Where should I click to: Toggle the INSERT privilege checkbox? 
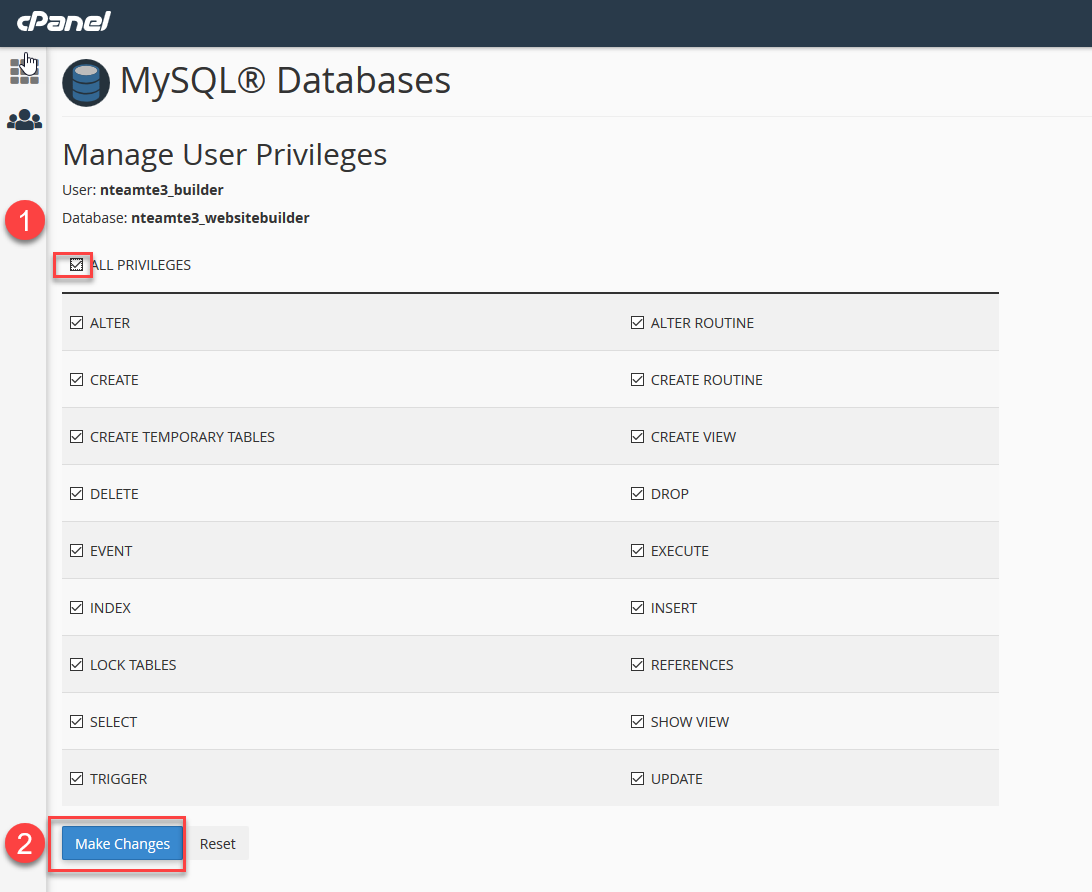[637, 608]
